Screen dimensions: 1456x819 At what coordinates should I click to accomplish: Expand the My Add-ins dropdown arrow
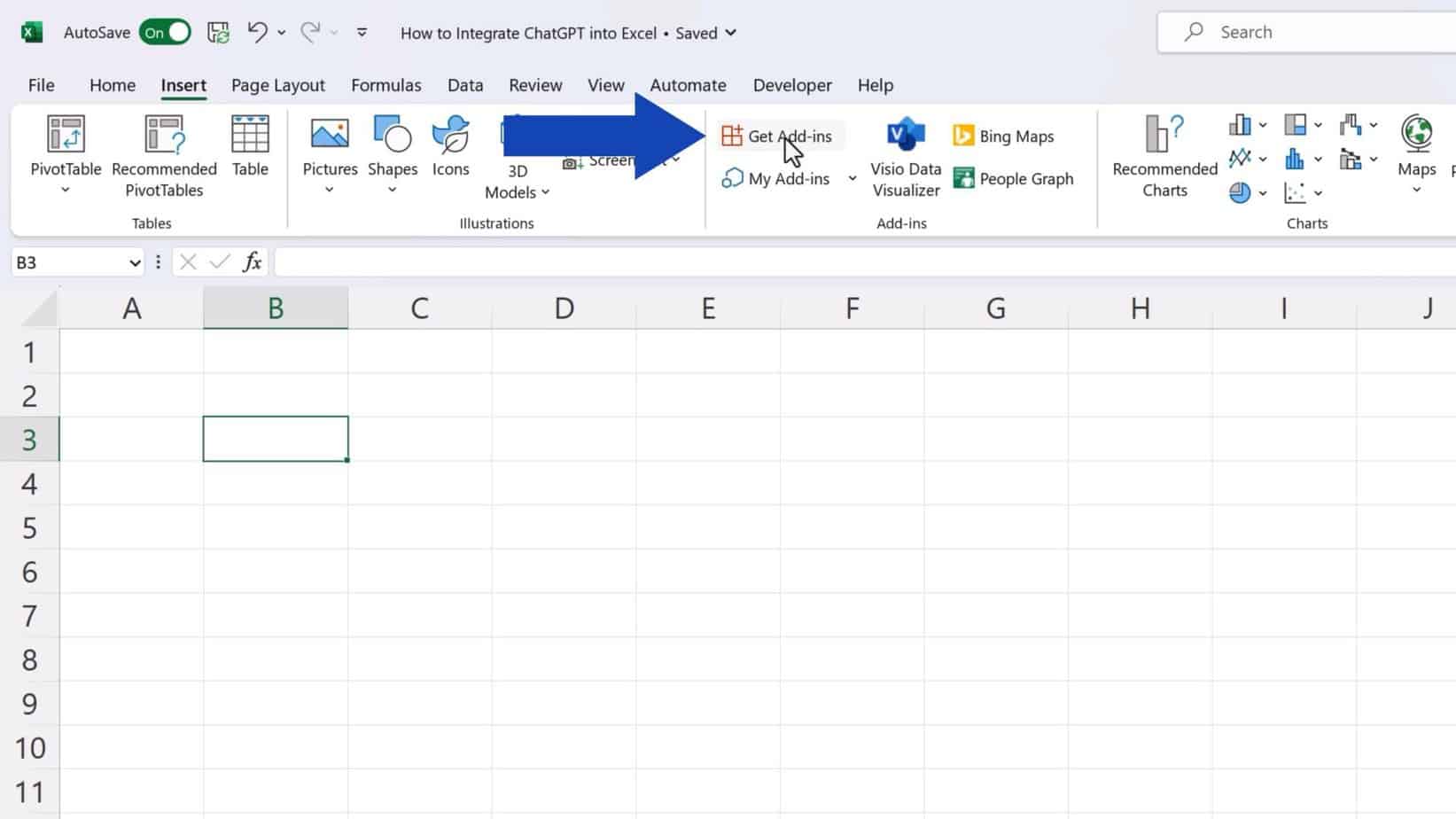click(852, 178)
